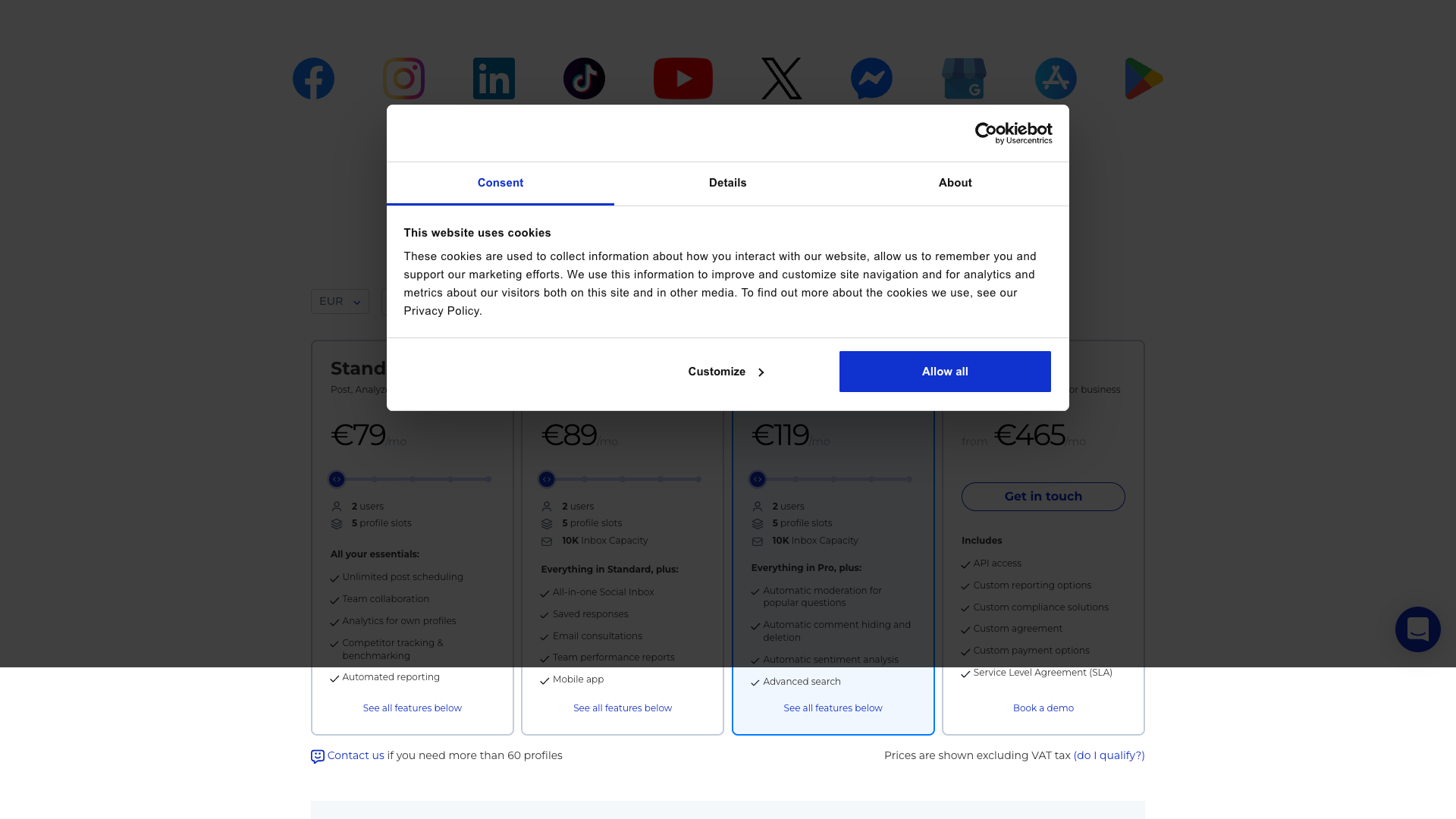Image resolution: width=1456 pixels, height=819 pixels.
Task: Click See all features below under €119 plan
Action: click(x=833, y=708)
